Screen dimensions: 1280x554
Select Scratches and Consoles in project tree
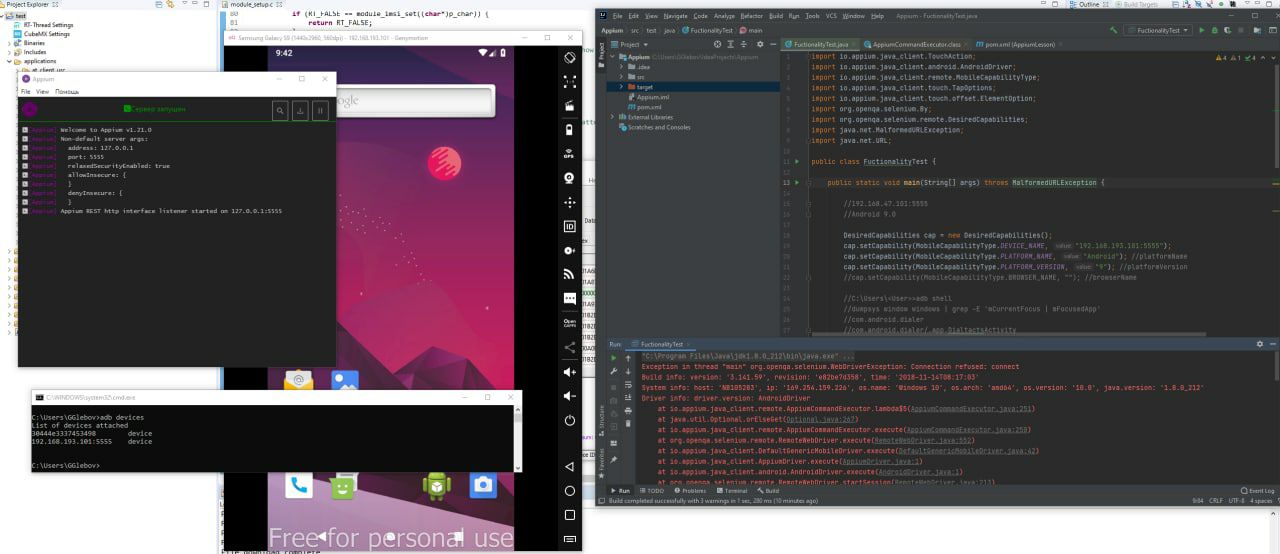655,127
